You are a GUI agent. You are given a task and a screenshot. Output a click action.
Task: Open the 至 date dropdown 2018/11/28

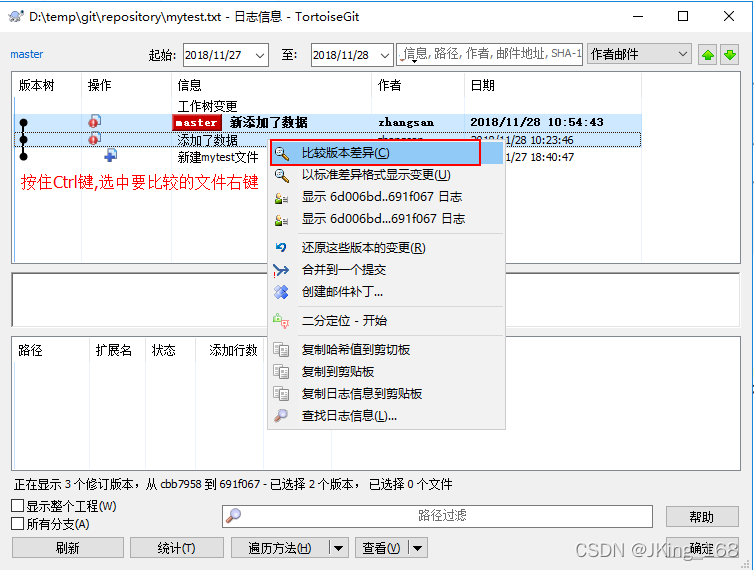pos(385,55)
